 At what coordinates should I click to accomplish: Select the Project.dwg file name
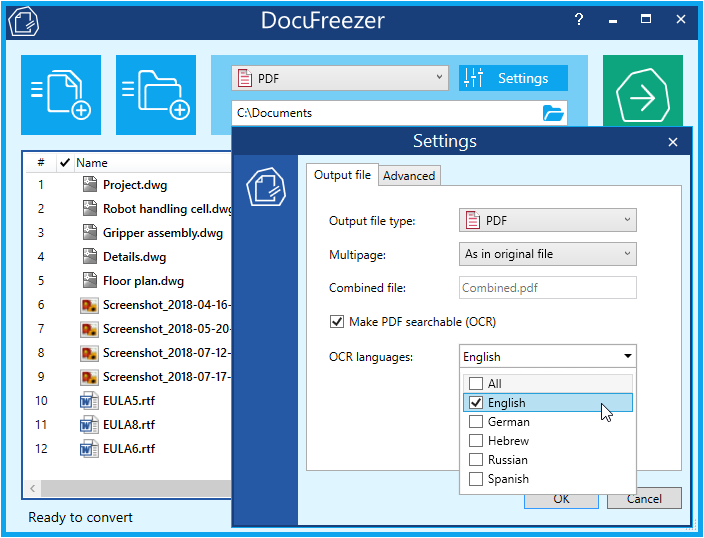click(x=135, y=185)
